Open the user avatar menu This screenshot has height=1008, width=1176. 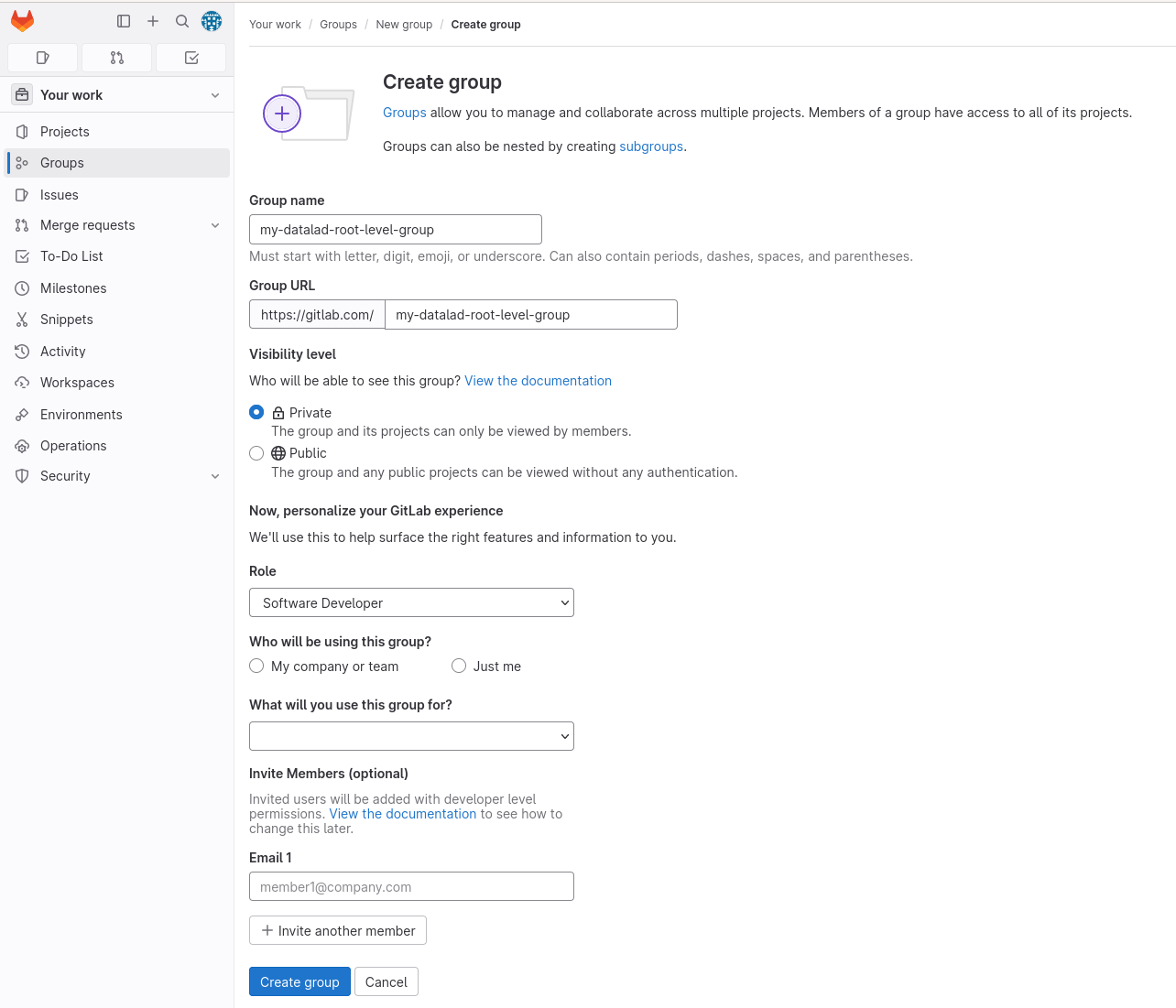click(212, 21)
